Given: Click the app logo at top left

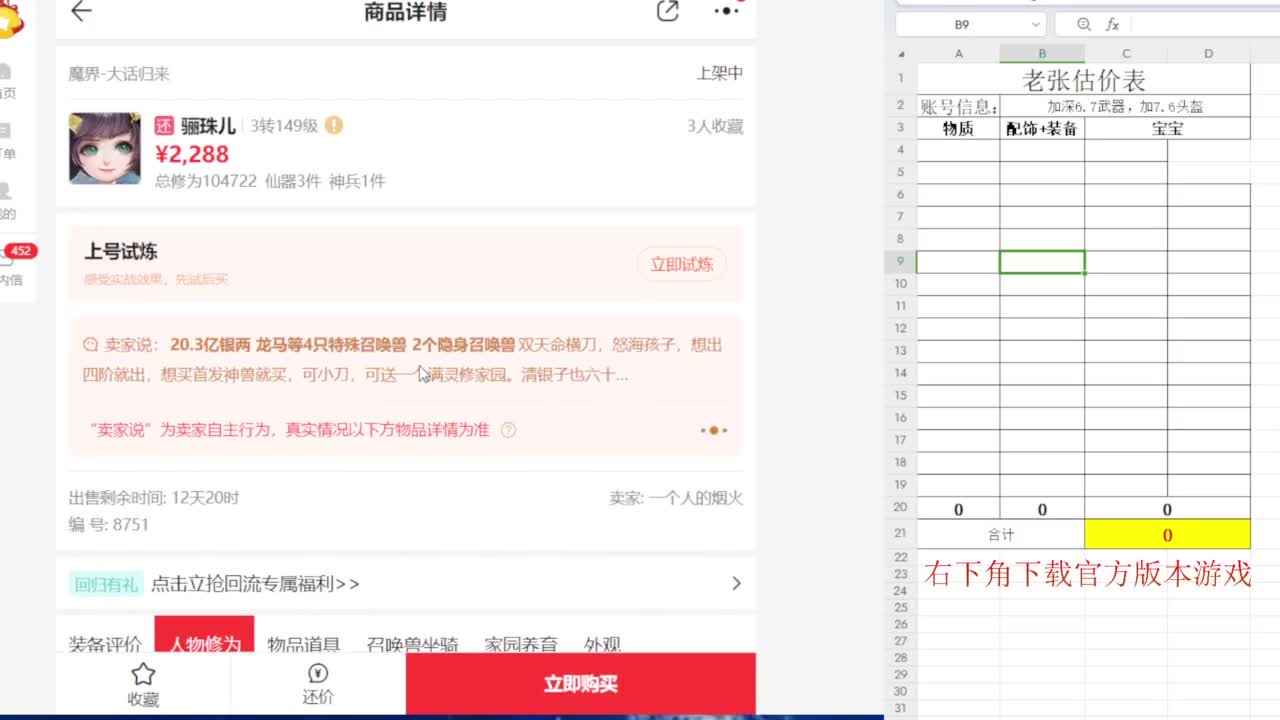Looking at the screenshot, I should 9,19.
